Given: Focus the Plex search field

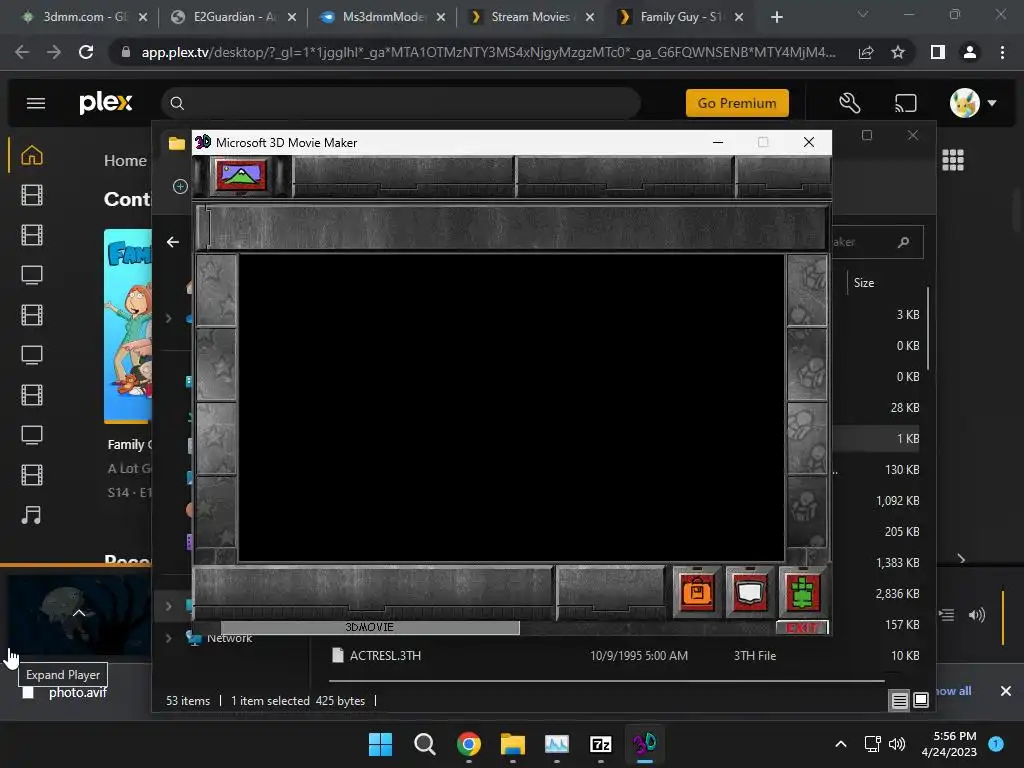Looking at the screenshot, I should (401, 103).
